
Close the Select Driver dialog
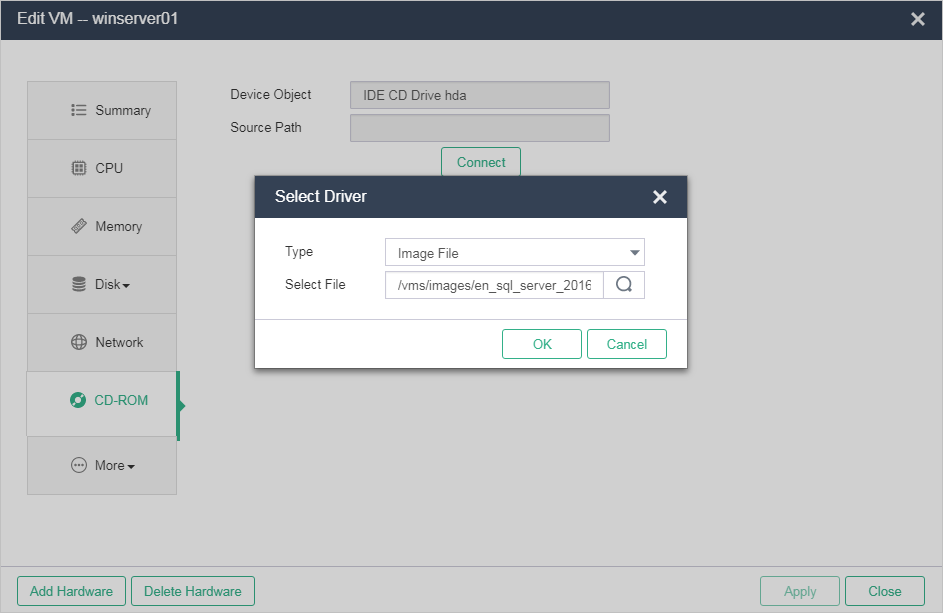click(x=660, y=197)
